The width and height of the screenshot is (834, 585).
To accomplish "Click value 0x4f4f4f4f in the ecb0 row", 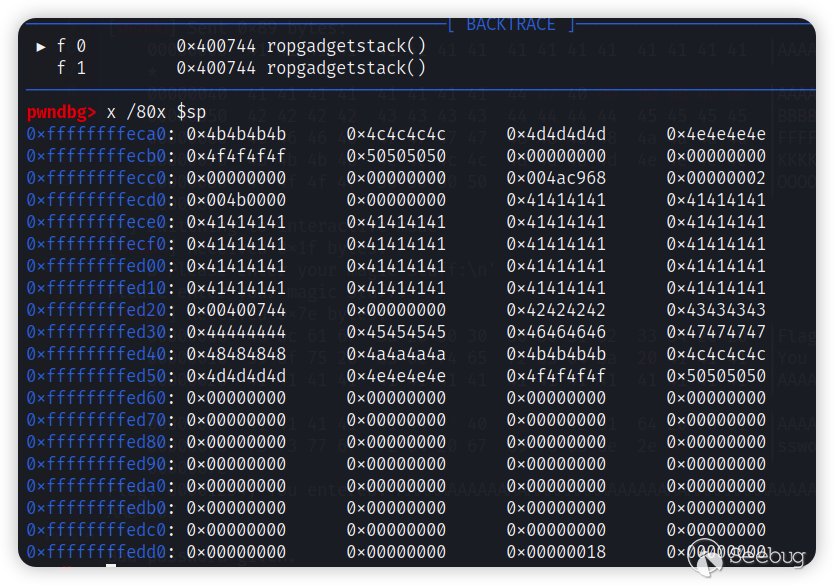I will tap(236, 156).
